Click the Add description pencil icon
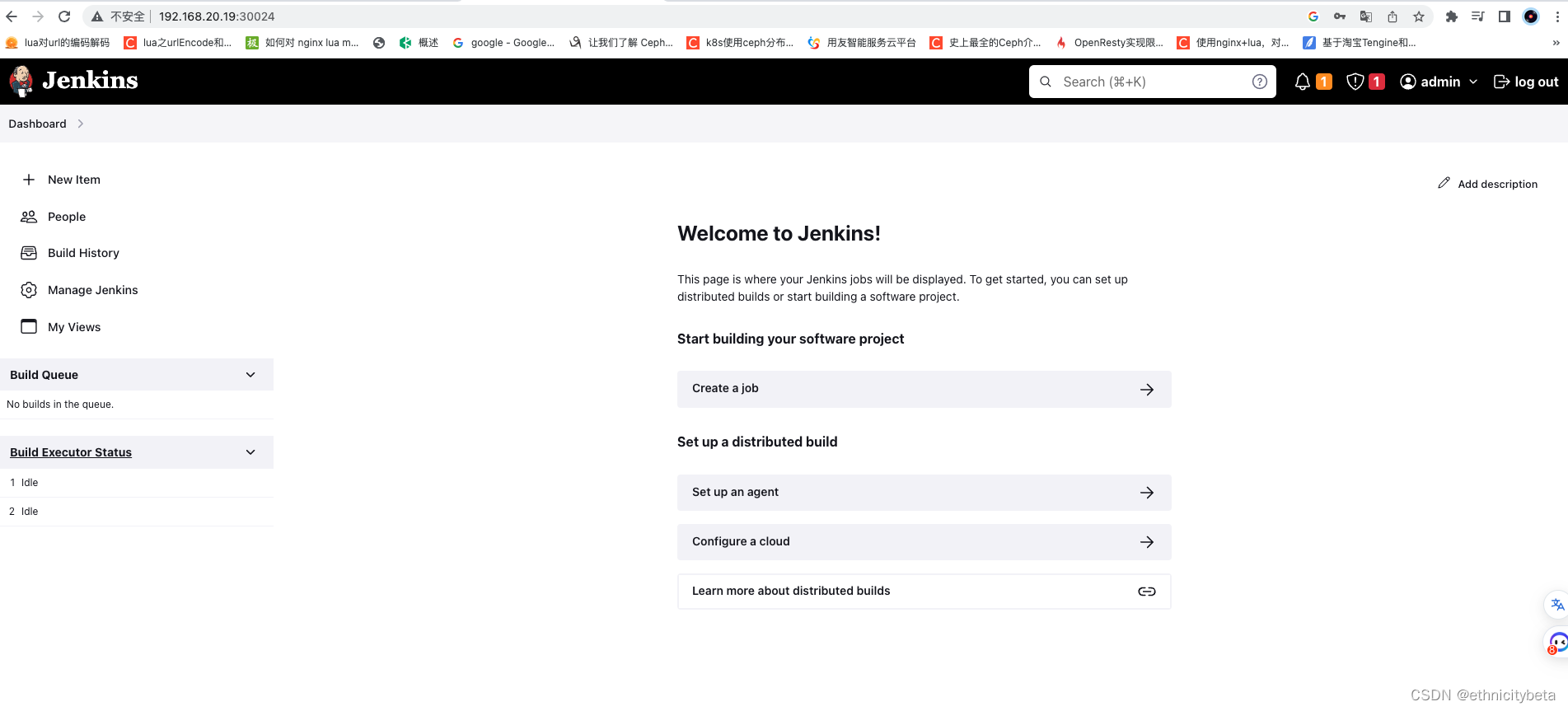 [1444, 183]
